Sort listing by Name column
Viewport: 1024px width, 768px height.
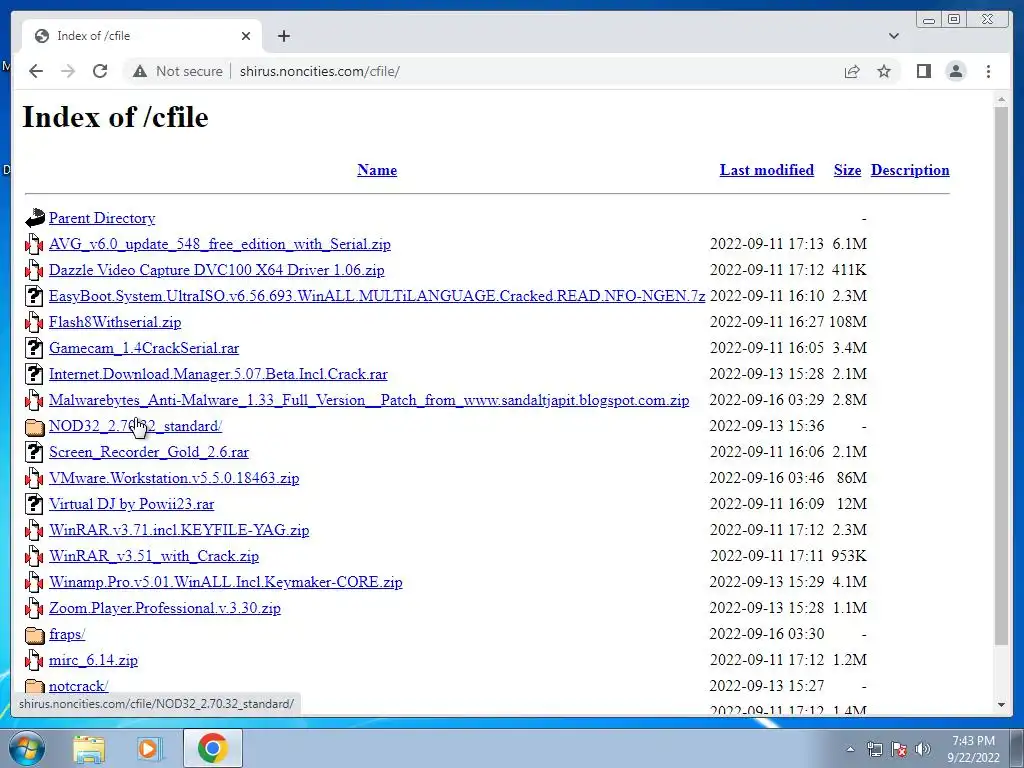pyautogui.click(x=377, y=170)
